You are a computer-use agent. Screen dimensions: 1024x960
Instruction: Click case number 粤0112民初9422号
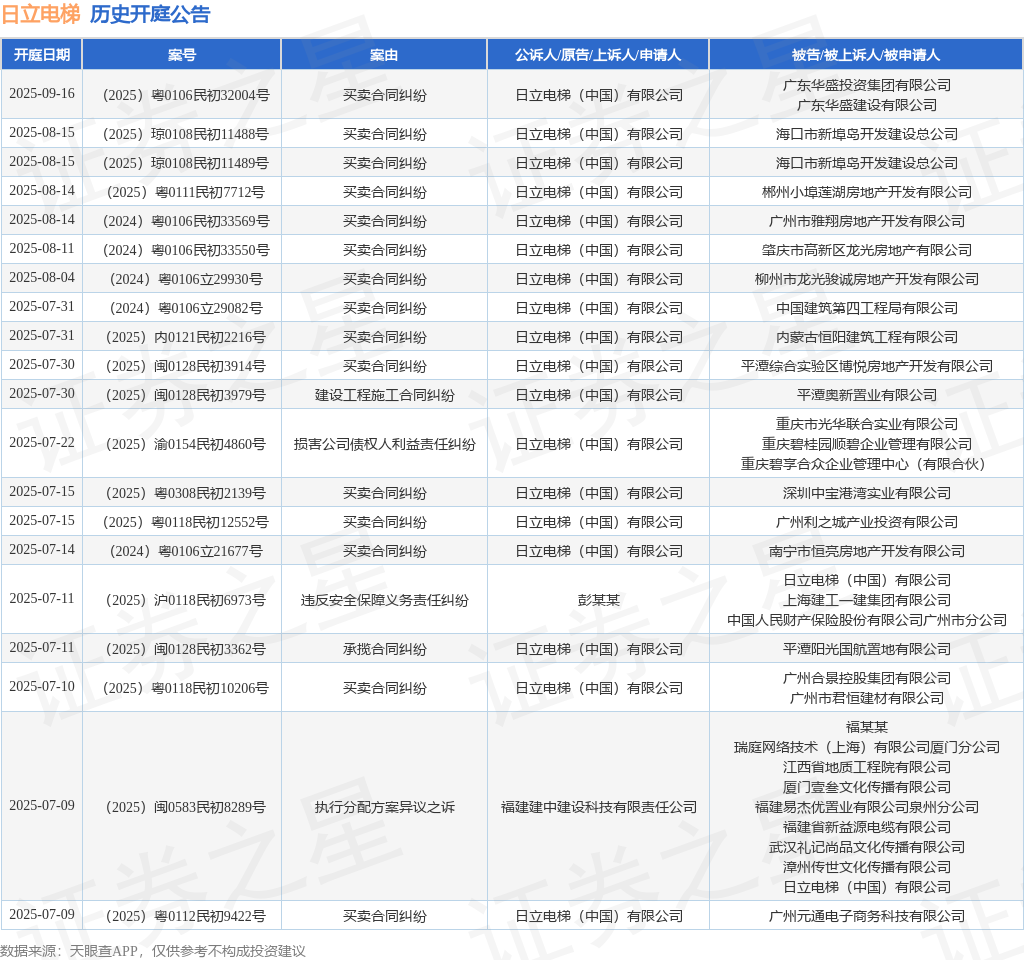[x=186, y=916]
